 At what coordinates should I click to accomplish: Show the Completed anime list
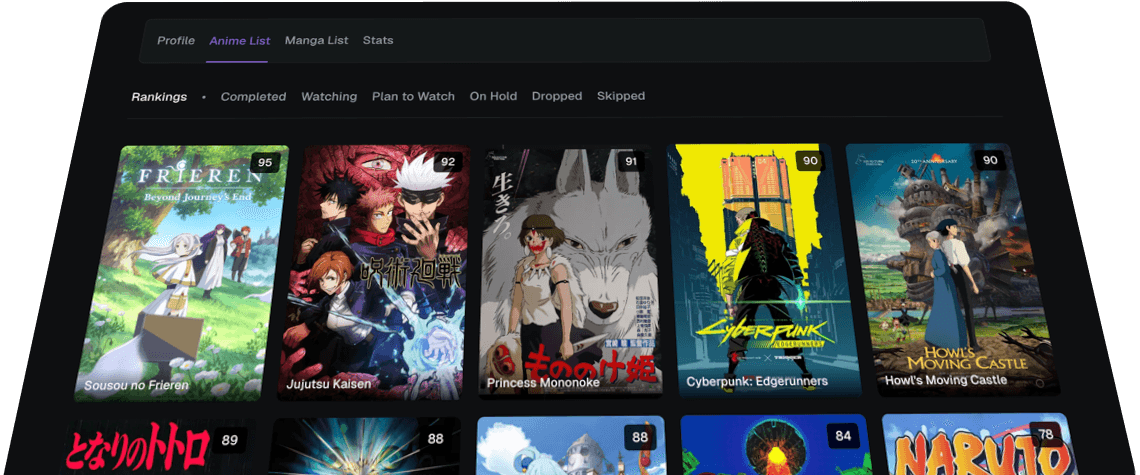pyautogui.click(x=253, y=97)
